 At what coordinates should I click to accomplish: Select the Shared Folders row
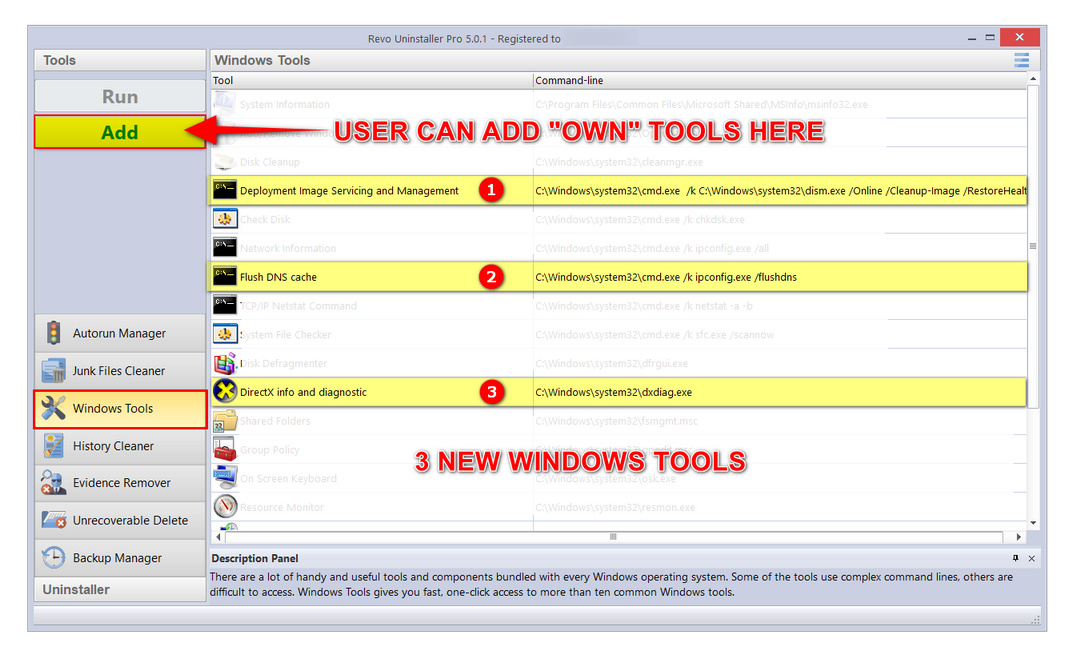click(x=617, y=421)
